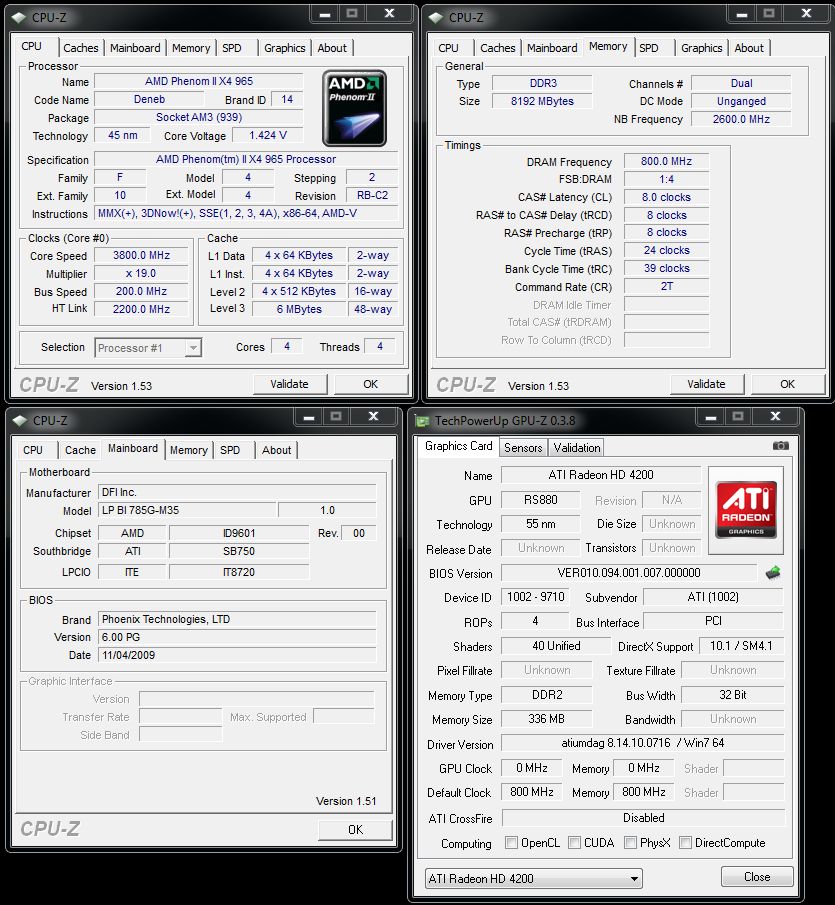The width and height of the screenshot is (835, 905).
Task: Click the GPU-Z screenshot camera icon
Action: coord(781,446)
